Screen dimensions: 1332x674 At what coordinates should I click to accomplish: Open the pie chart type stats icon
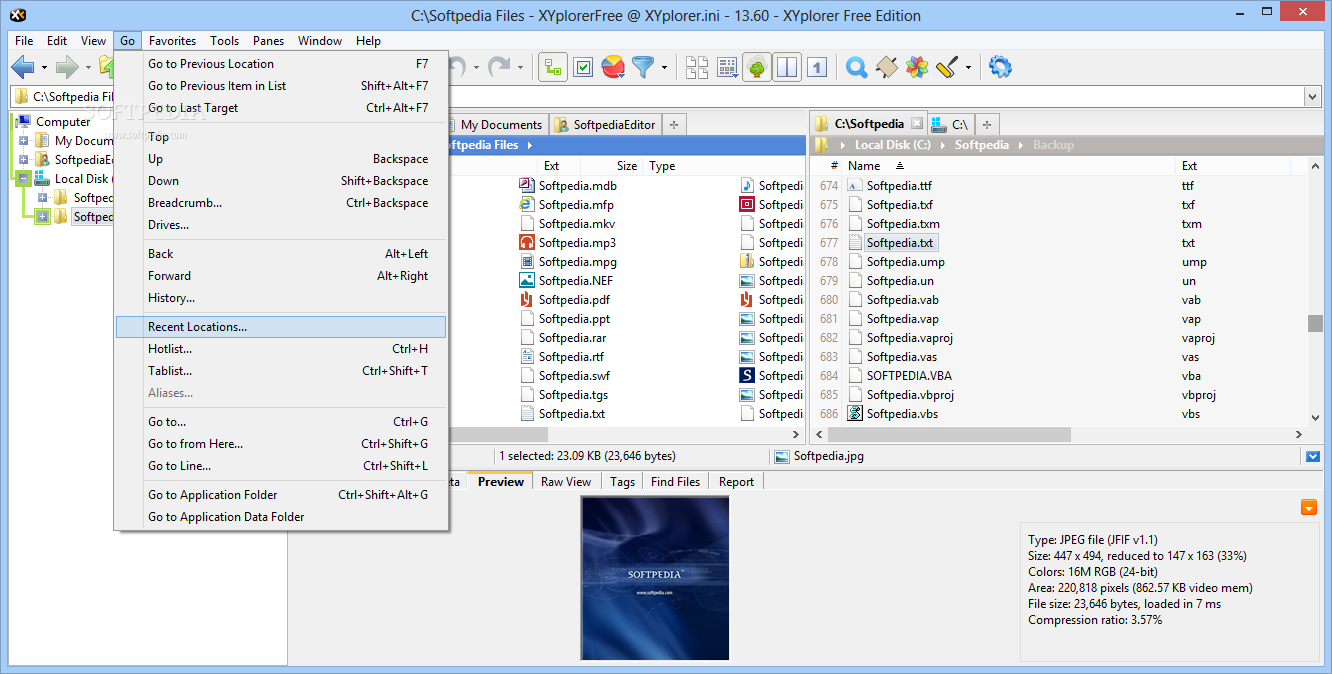click(614, 67)
